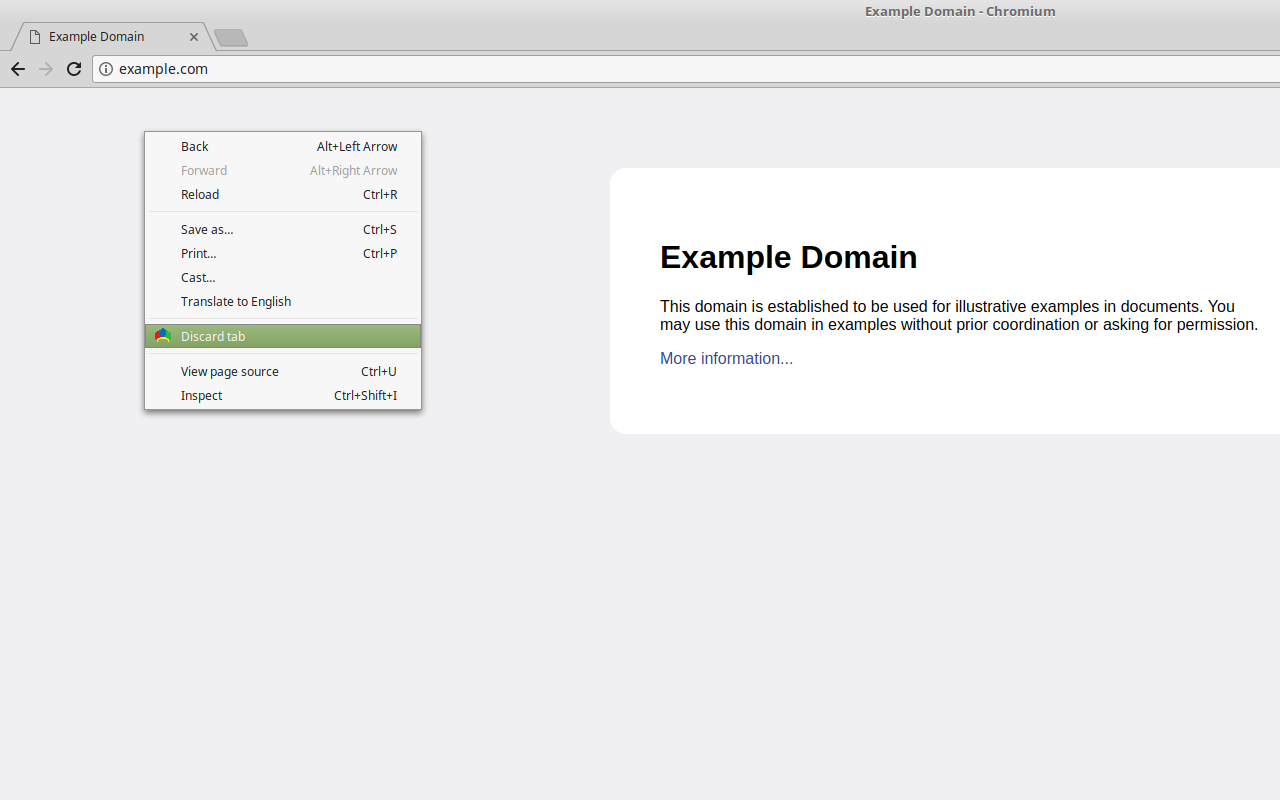The image size is (1280, 800).
Task: Choose Print... from the context menu
Action: click(x=283, y=253)
